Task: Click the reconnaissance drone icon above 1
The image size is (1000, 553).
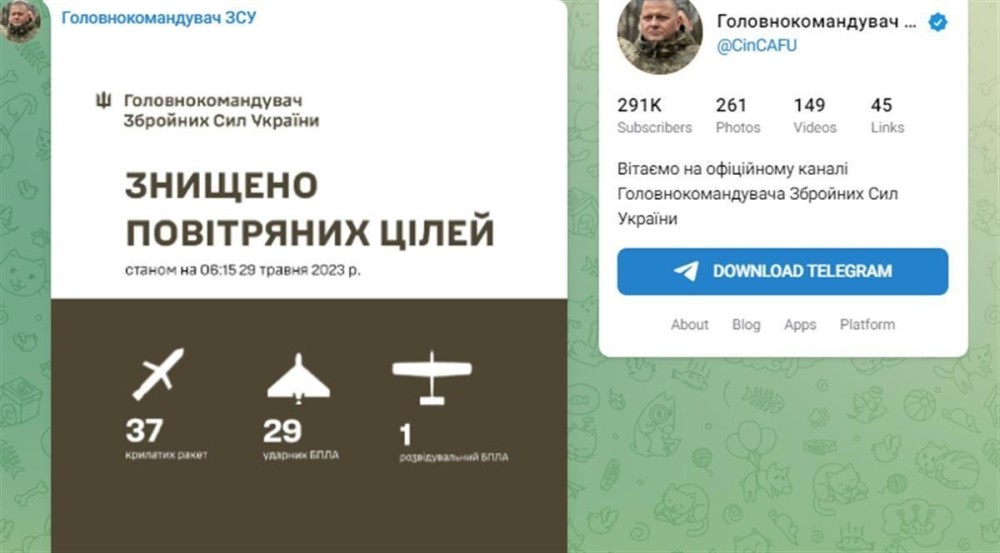Action: 432,378
